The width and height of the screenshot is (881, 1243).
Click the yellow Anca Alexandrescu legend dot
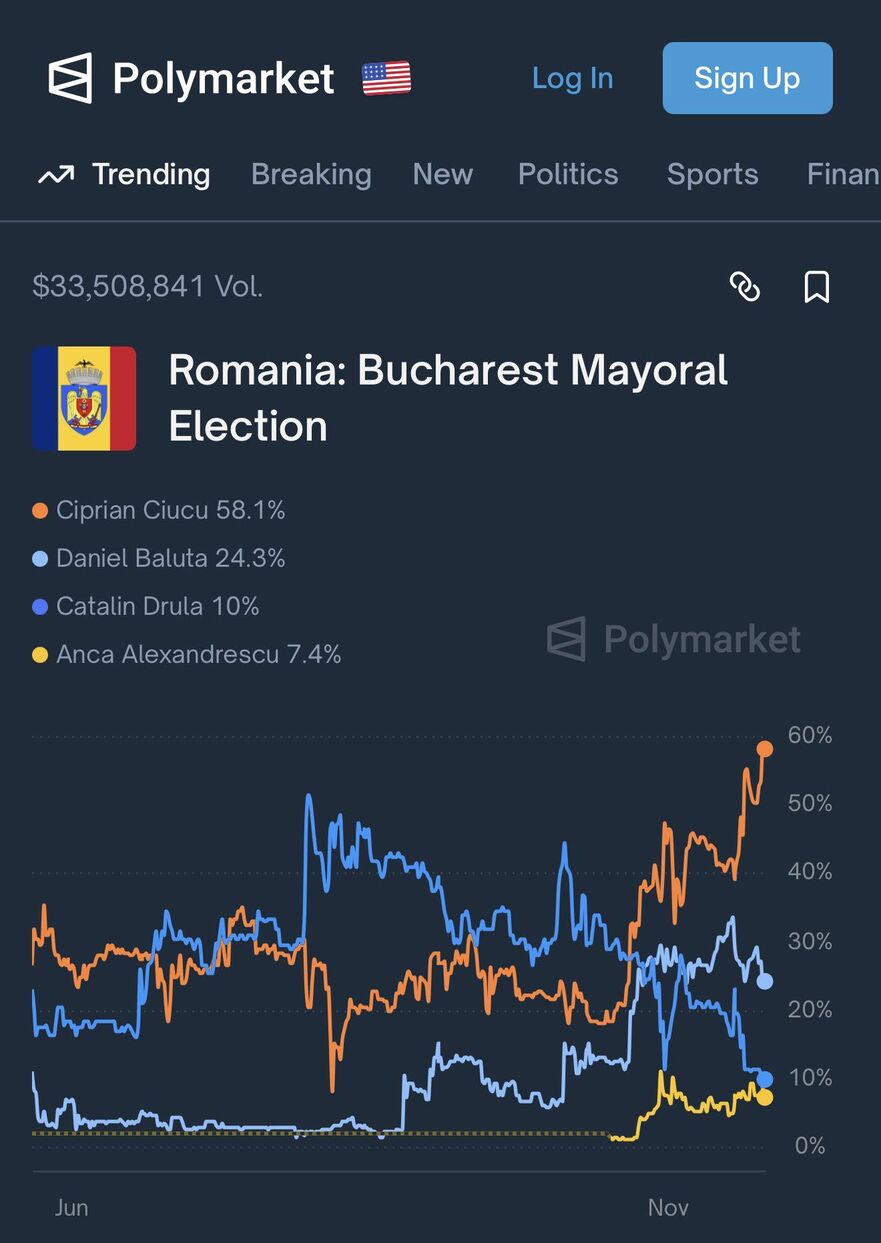coord(40,656)
